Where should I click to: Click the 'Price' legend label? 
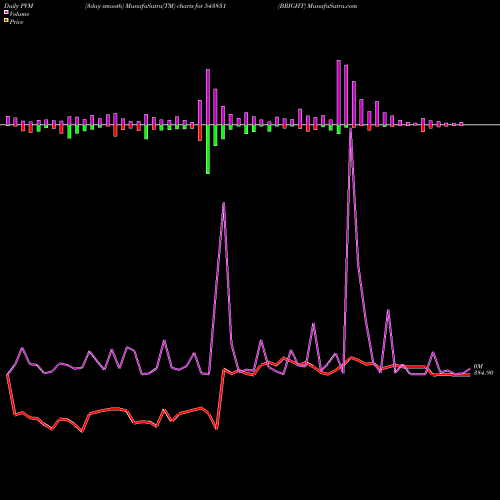tap(16, 22)
